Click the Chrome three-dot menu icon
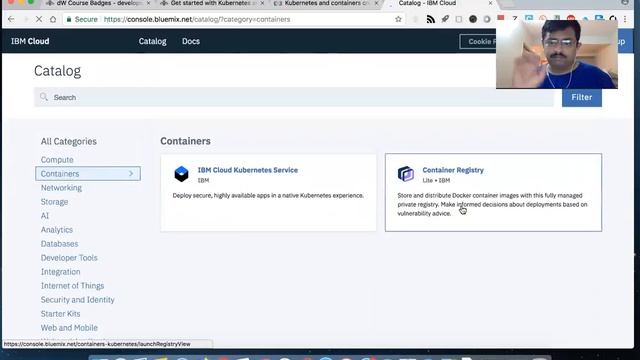This screenshot has height=360, width=640. point(625,19)
